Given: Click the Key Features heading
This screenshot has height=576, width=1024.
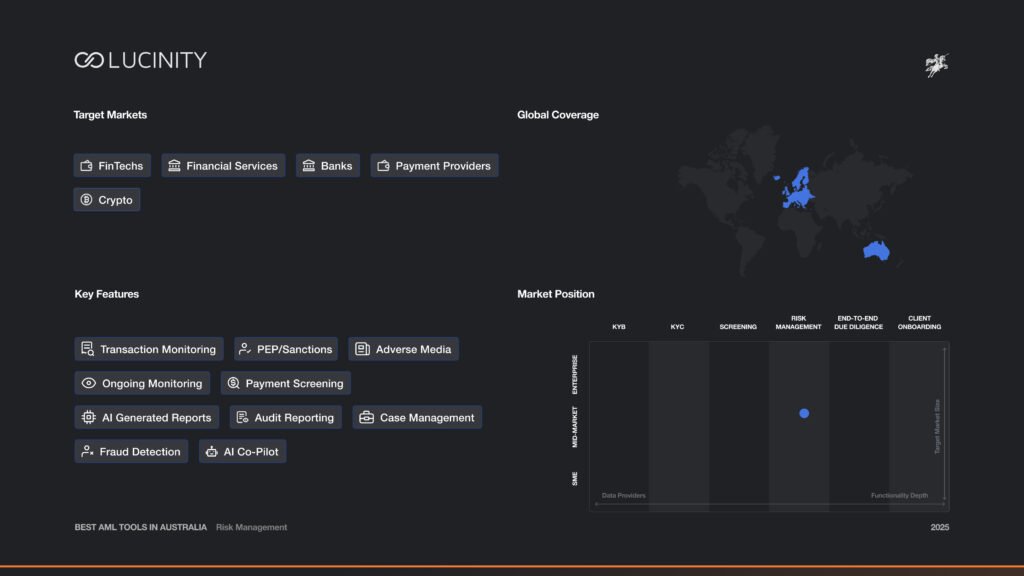Looking at the screenshot, I should point(106,294).
